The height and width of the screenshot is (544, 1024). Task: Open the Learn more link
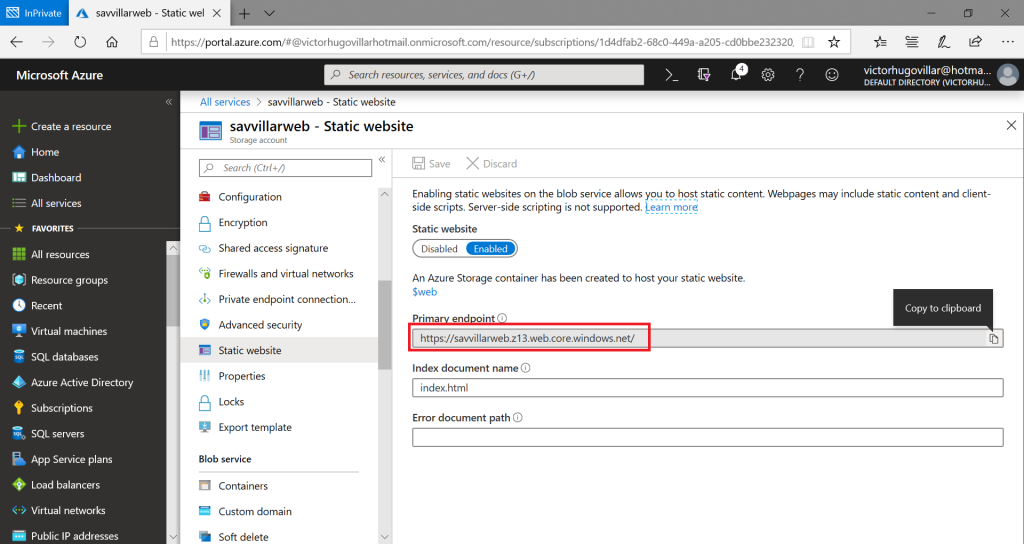click(671, 207)
